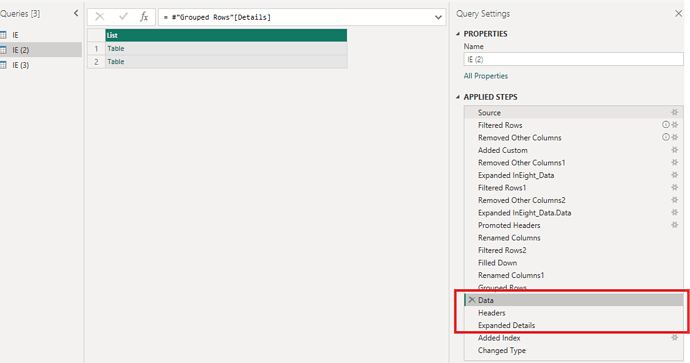690x363 pixels.
Task: Close the Query Settings pane
Action: (x=678, y=14)
